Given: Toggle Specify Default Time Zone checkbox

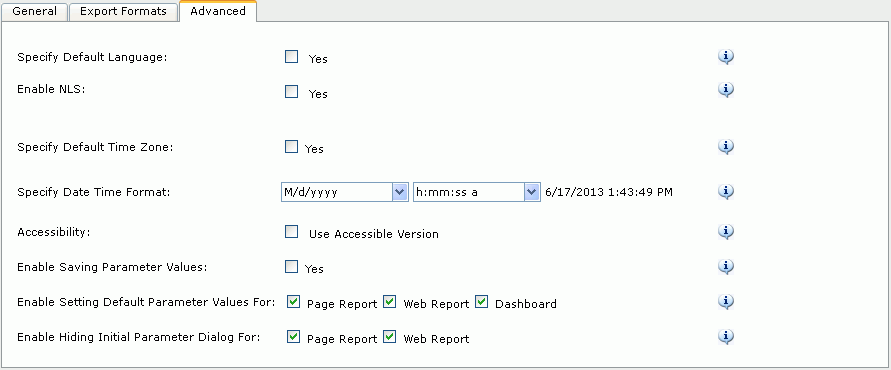Looking at the screenshot, I should [291, 147].
